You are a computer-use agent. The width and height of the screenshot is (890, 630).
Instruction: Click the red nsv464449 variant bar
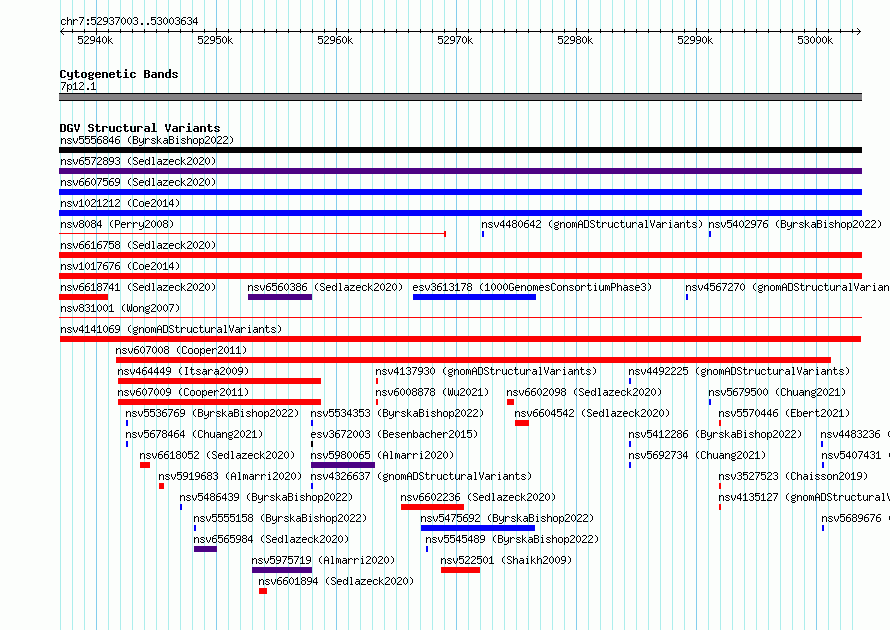pyautogui.click(x=219, y=381)
